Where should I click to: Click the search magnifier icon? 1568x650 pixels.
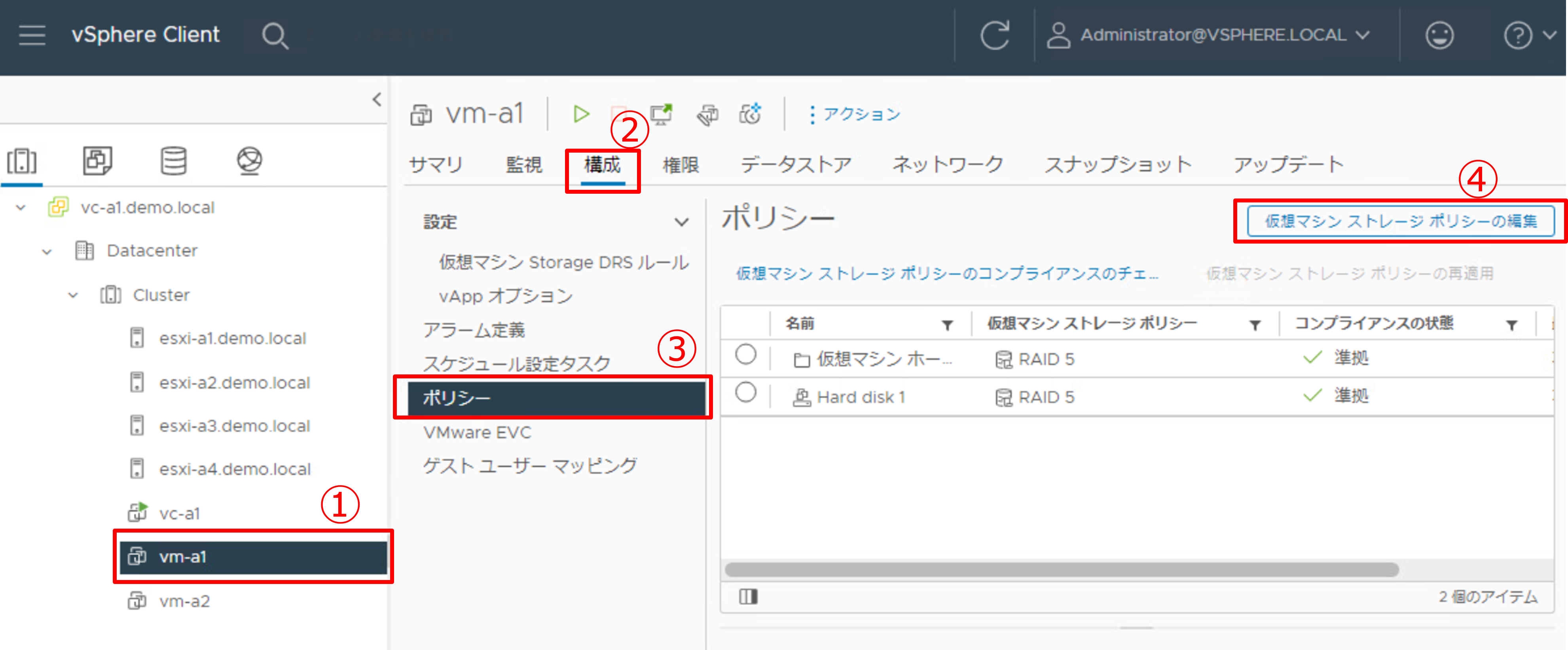275,35
